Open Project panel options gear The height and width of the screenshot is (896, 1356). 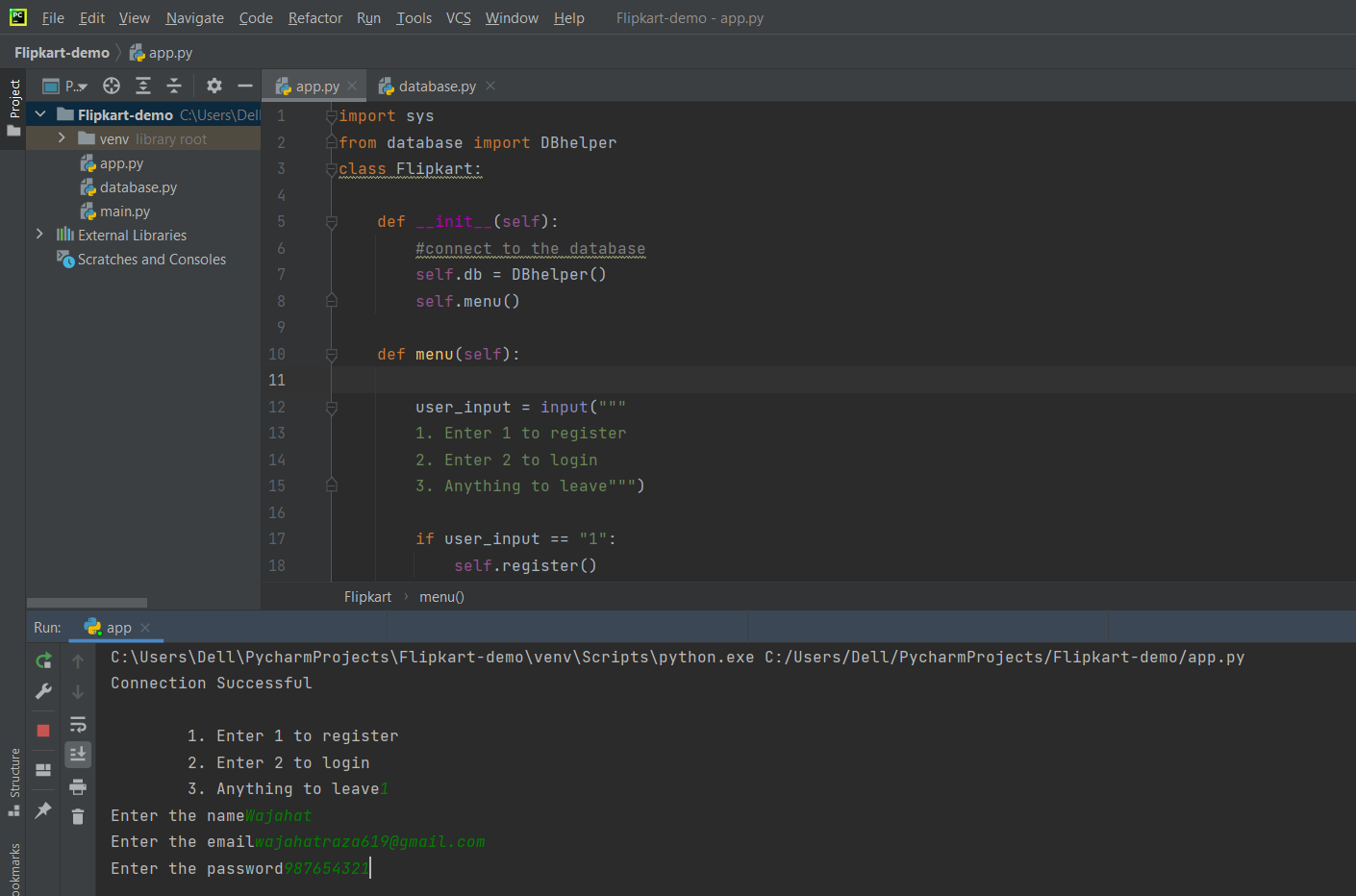pyautogui.click(x=213, y=86)
